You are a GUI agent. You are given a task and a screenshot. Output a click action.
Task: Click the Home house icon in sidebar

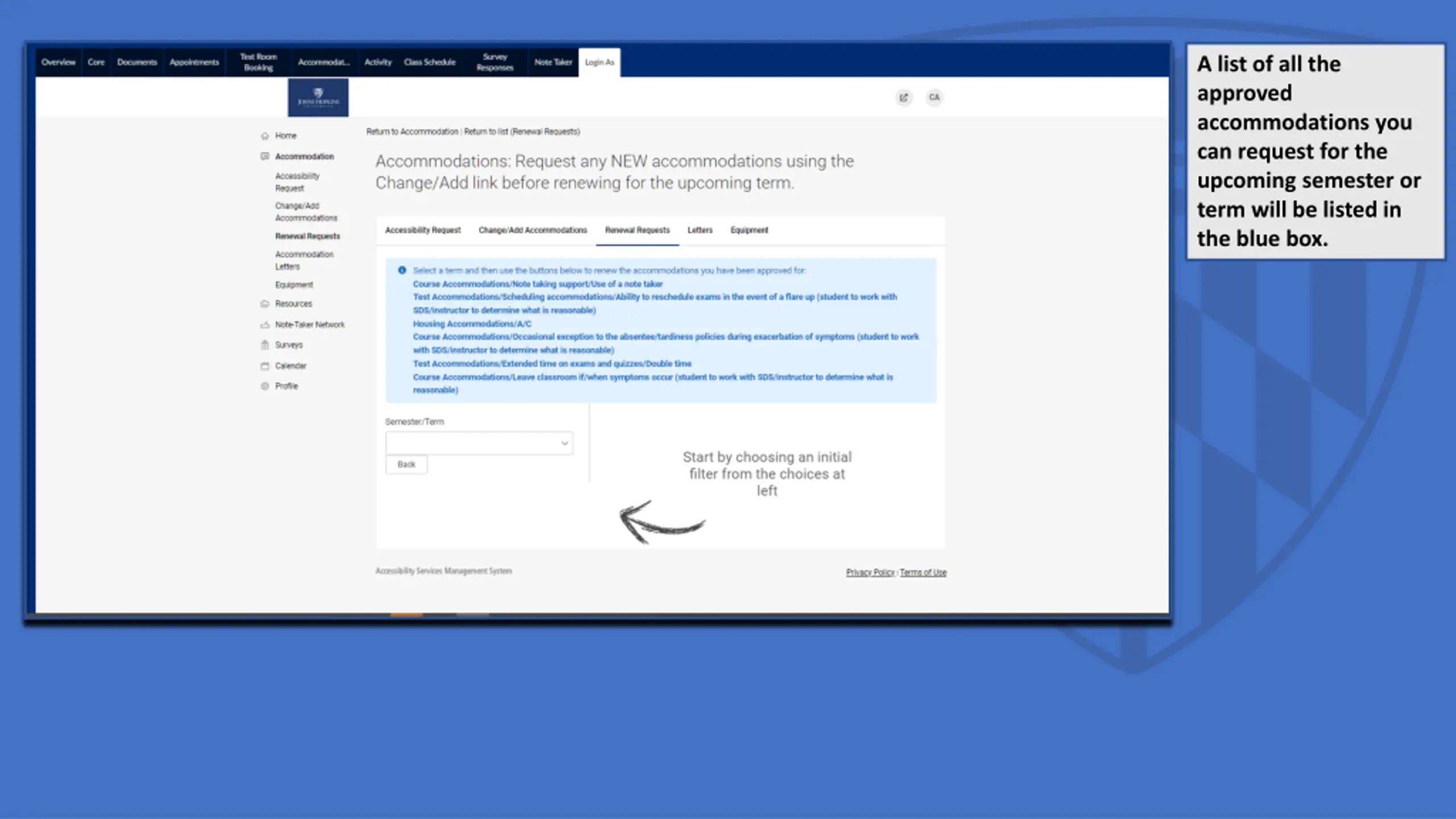pos(264,135)
